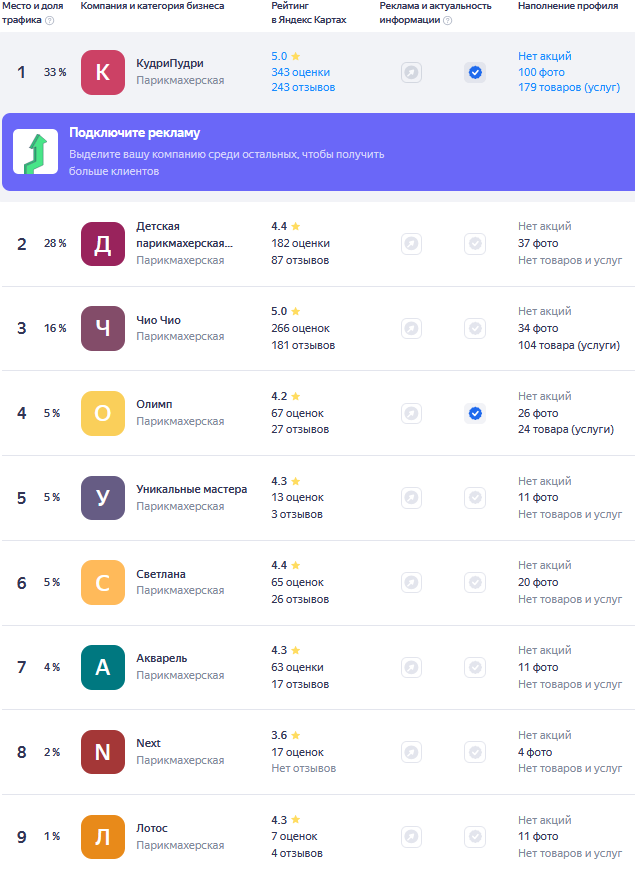Select the yellow 'О' avatar of Олимп

pos(102,413)
